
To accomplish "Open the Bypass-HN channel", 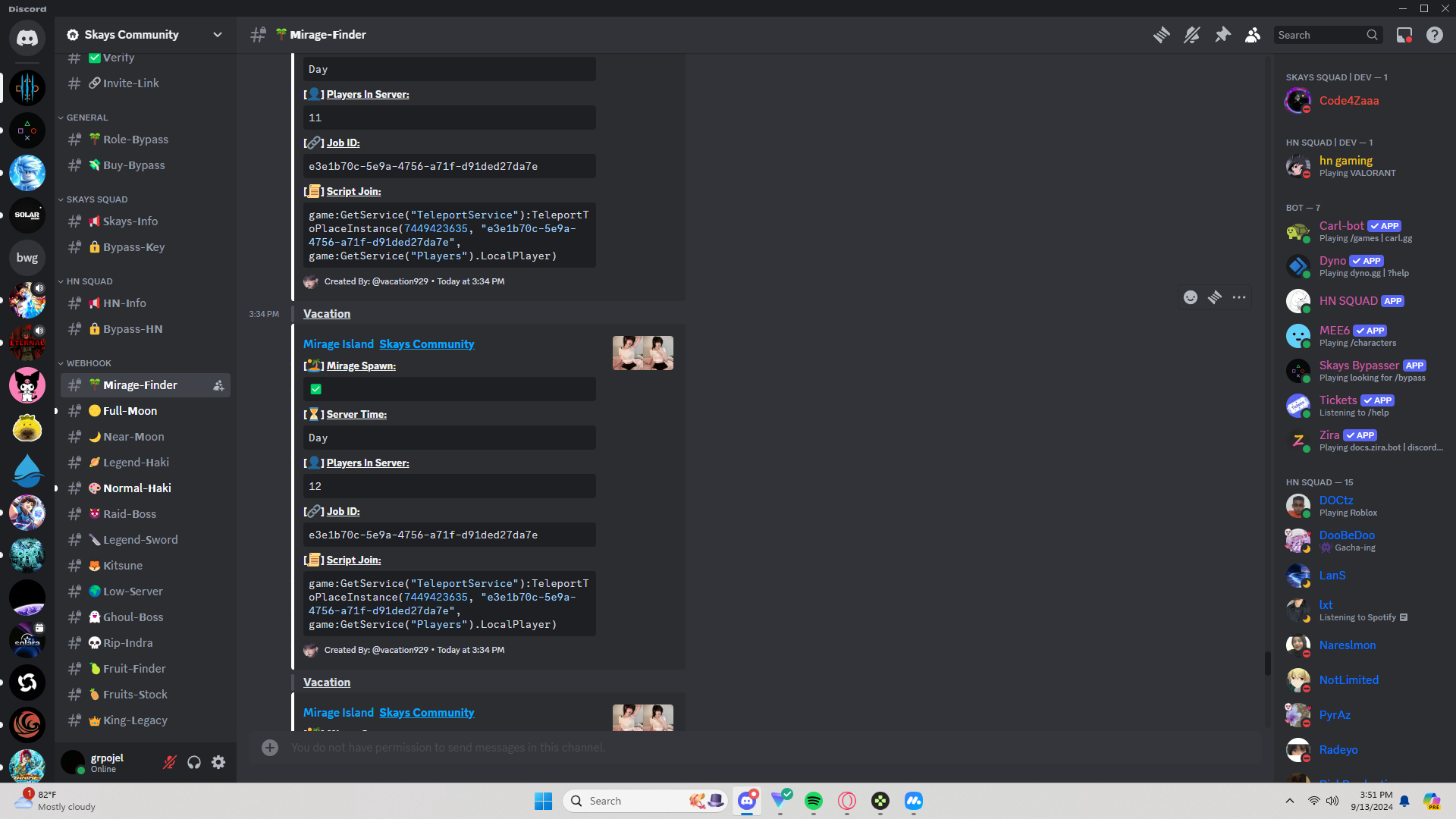I will click(x=146, y=329).
